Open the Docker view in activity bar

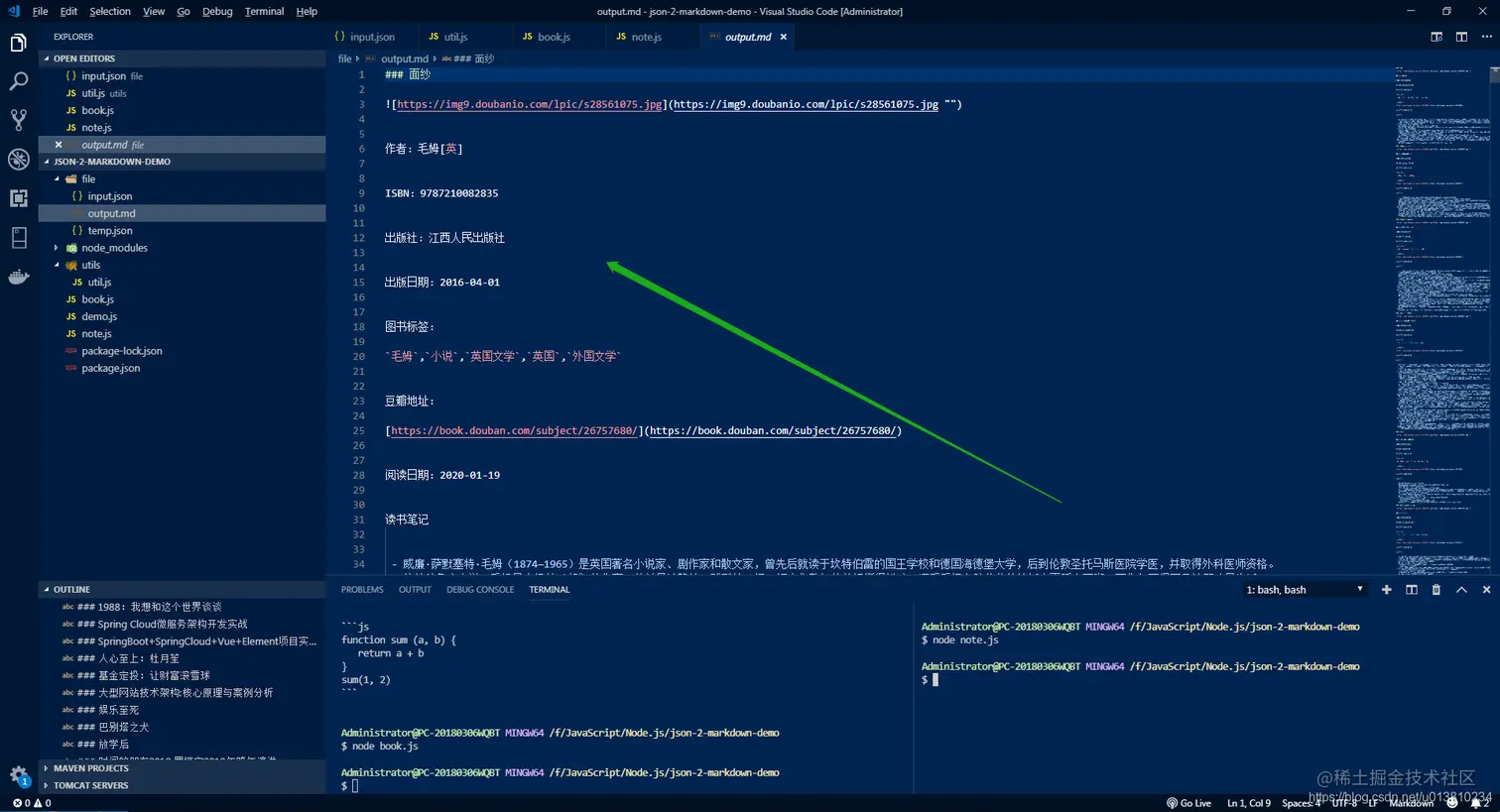(x=18, y=277)
